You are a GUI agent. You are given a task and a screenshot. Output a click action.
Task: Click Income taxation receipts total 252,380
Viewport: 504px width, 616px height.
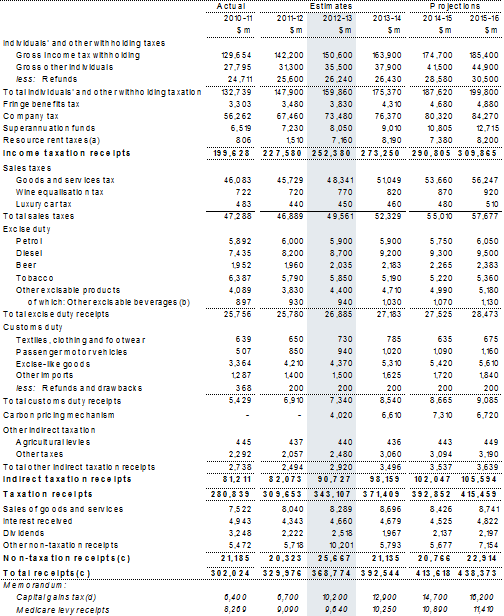[331, 153]
